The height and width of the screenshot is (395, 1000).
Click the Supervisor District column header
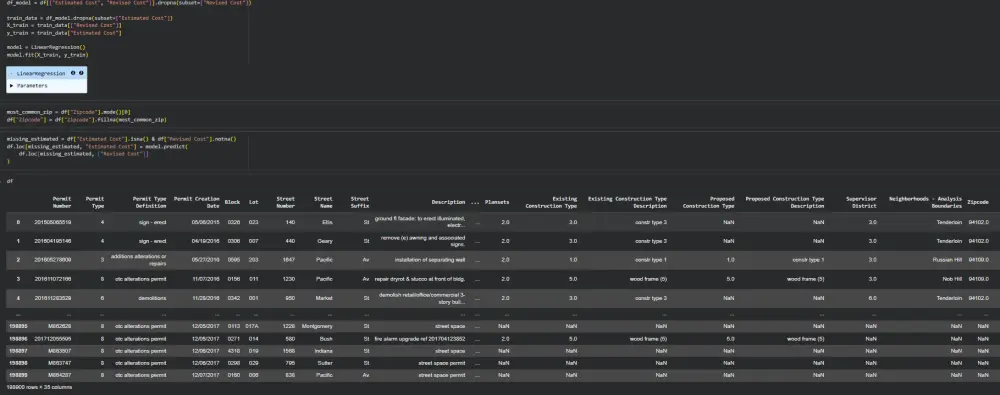point(862,202)
